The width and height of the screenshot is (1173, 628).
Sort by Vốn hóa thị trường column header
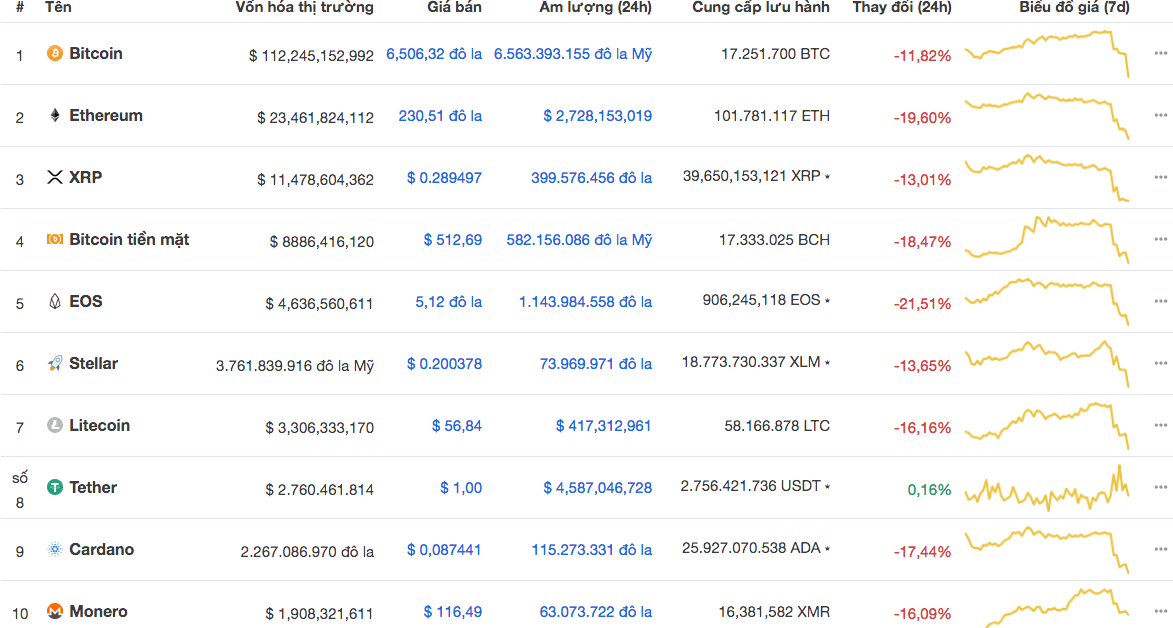304,7
